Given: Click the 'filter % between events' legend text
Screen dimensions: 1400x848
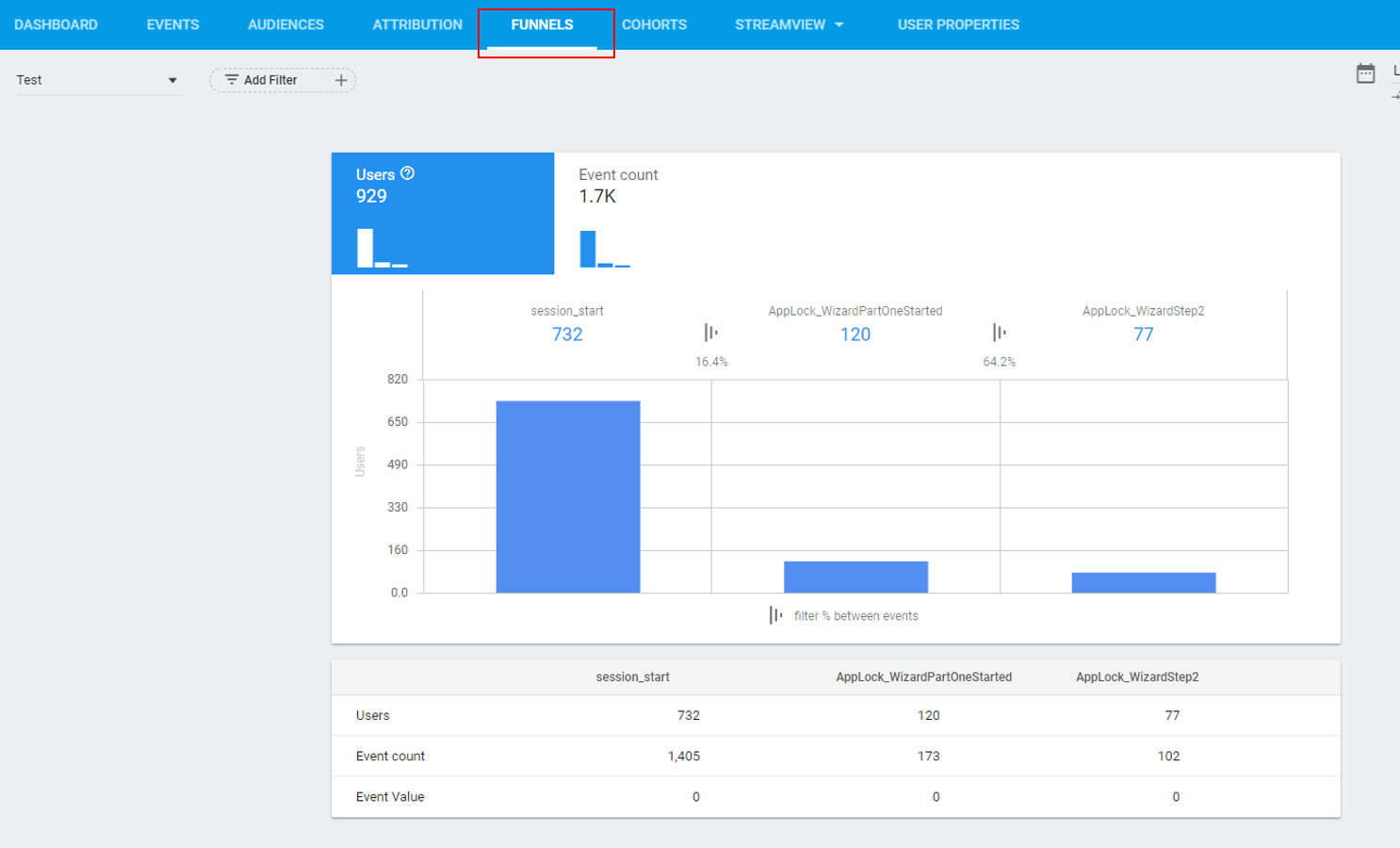Looking at the screenshot, I should click(x=856, y=616).
